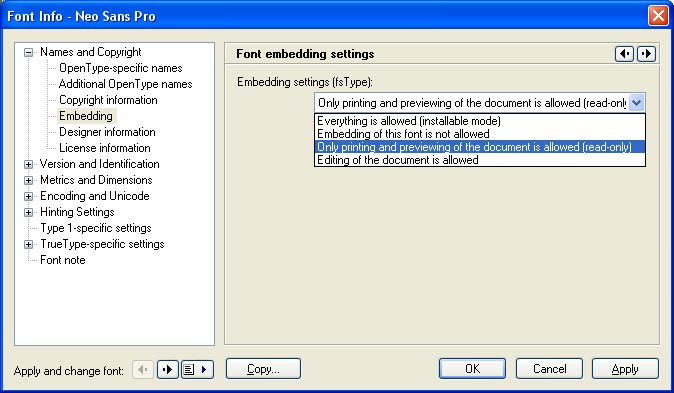The height and width of the screenshot is (393, 674).
Task: Open OpenType-specific names page
Action: coord(120,68)
